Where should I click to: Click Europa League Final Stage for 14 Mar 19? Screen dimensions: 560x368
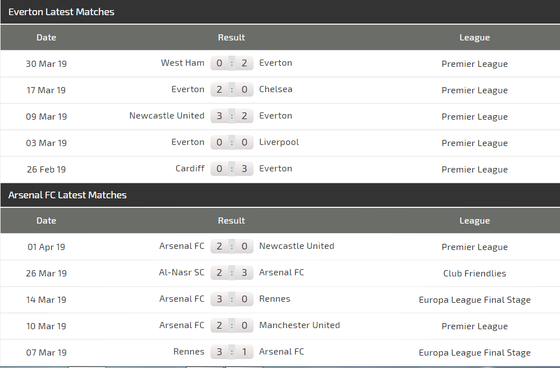click(474, 300)
